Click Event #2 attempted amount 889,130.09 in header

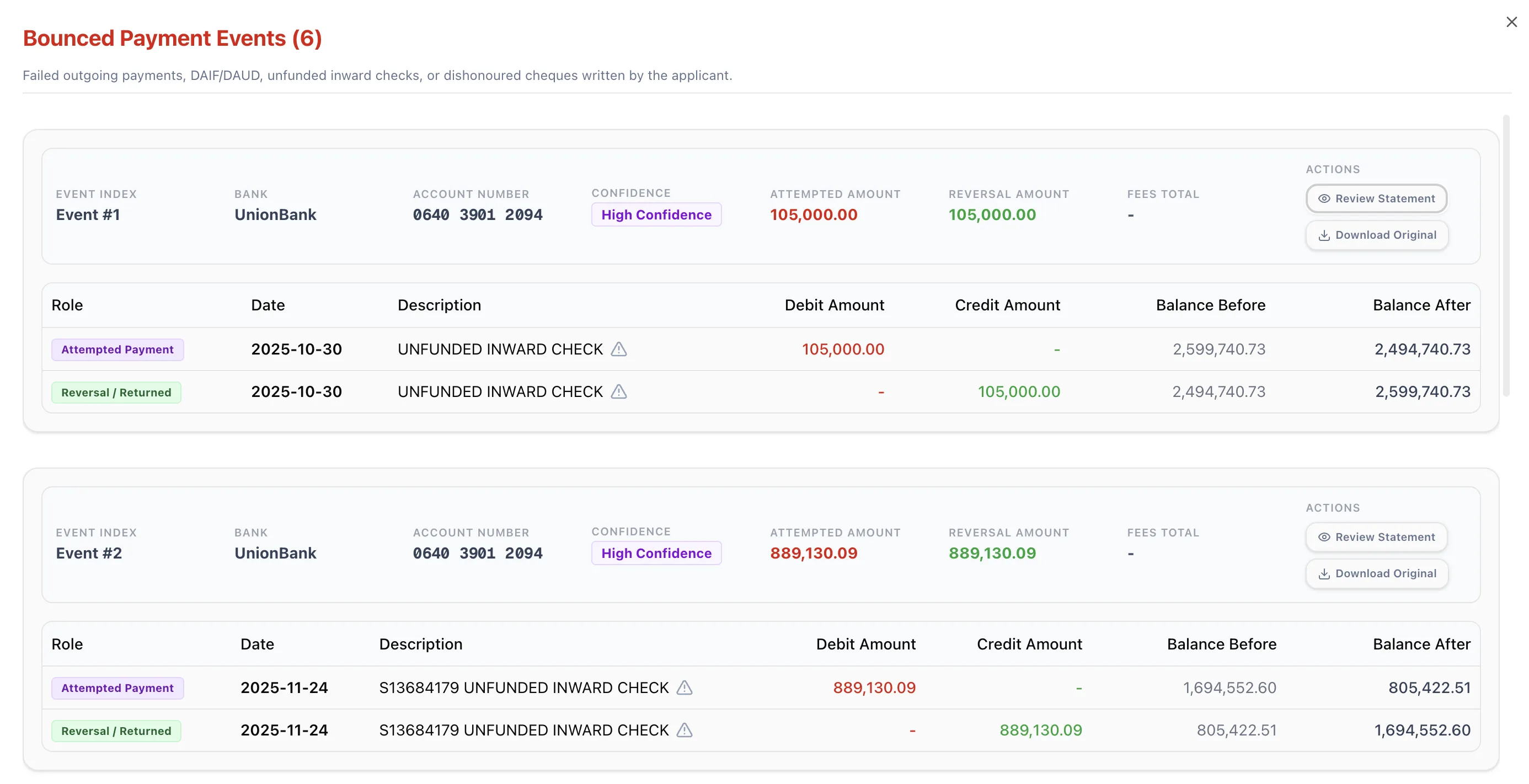tap(813, 552)
